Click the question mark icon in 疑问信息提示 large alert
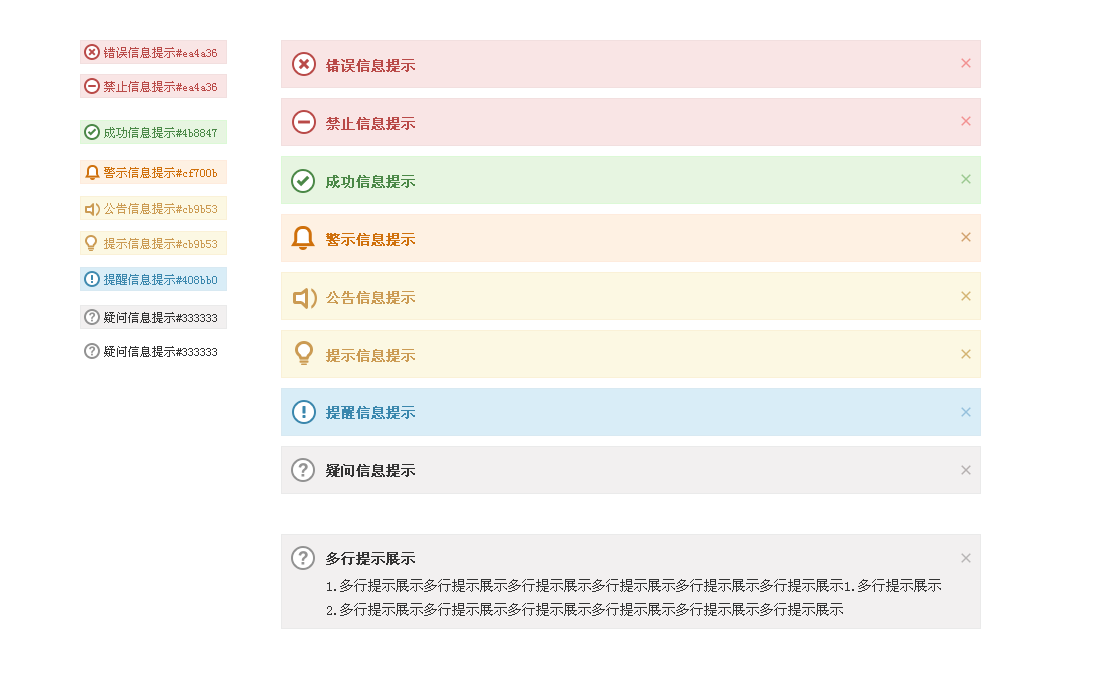The image size is (1100, 683). (303, 470)
